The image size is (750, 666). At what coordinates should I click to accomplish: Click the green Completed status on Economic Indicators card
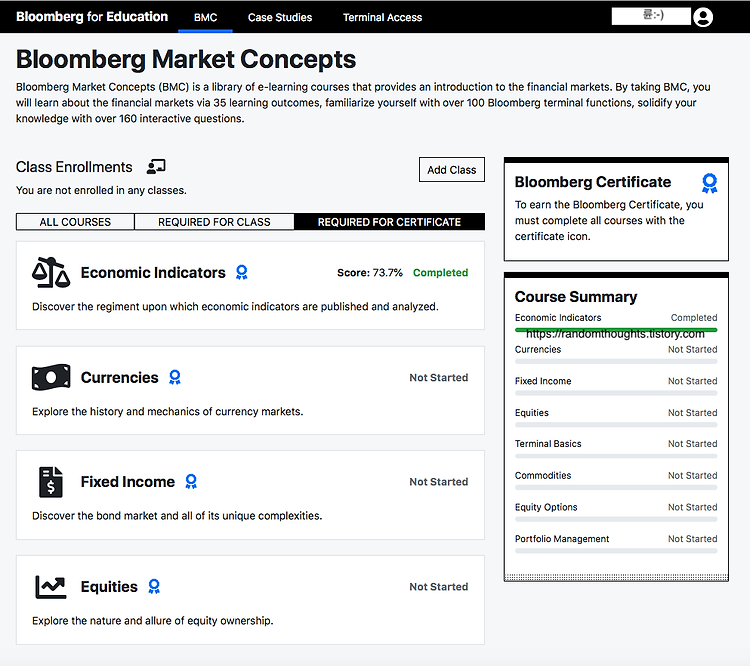(441, 273)
